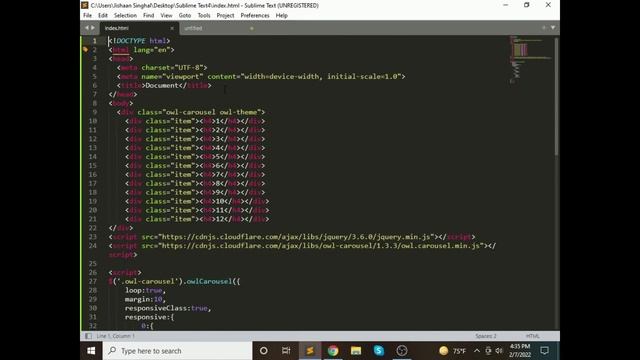This screenshot has width=640, height=360.
Task: Click the responsive:{ line
Action: pos(149,317)
